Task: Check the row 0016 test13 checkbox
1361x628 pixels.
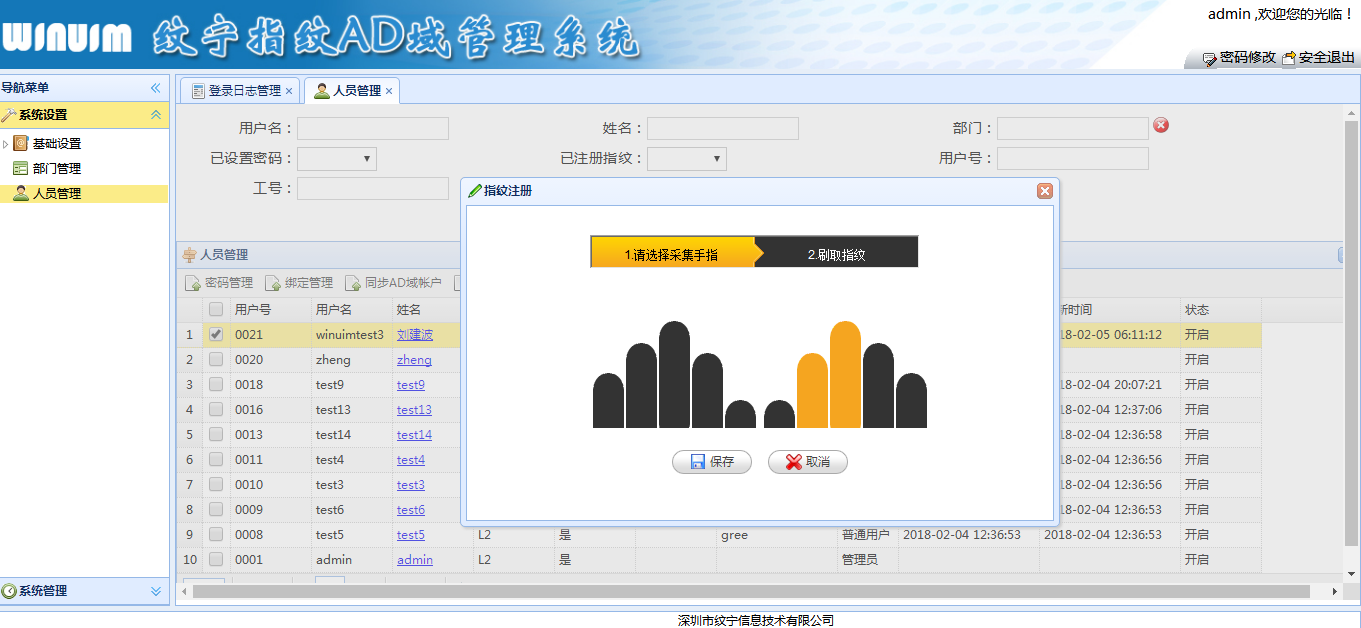Action: coord(216,410)
